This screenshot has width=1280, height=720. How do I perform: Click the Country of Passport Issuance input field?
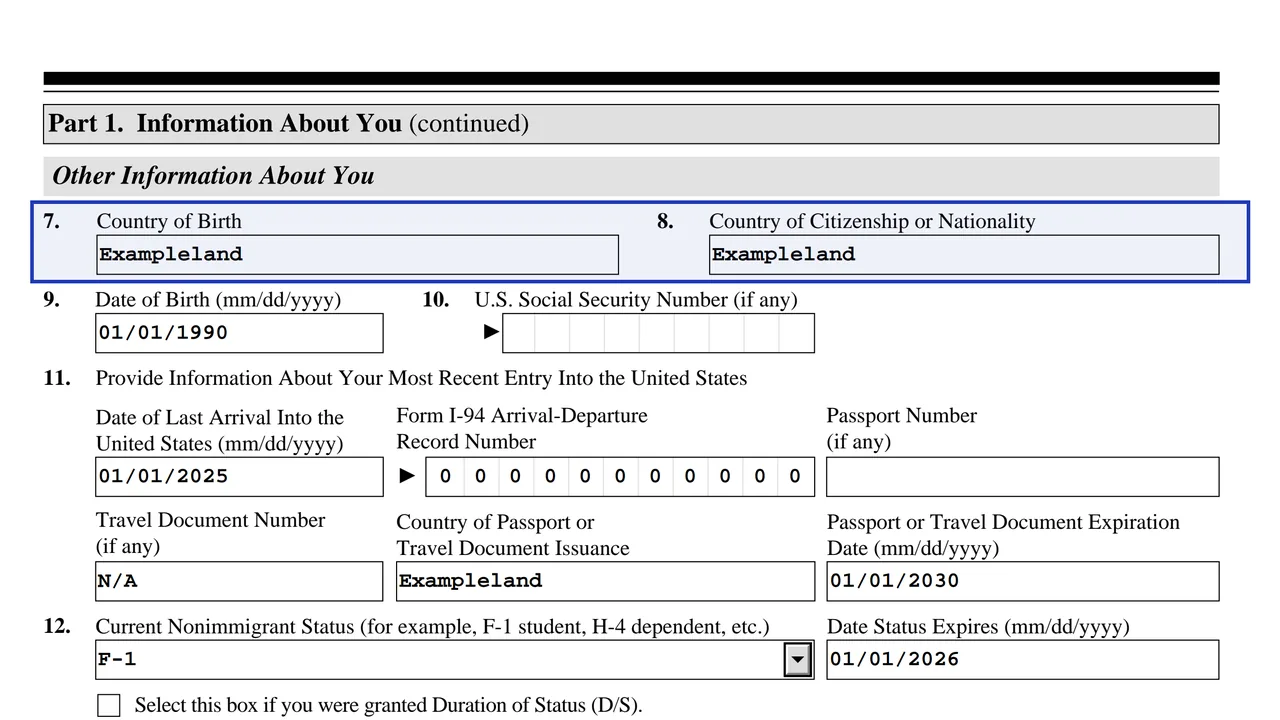click(x=605, y=581)
